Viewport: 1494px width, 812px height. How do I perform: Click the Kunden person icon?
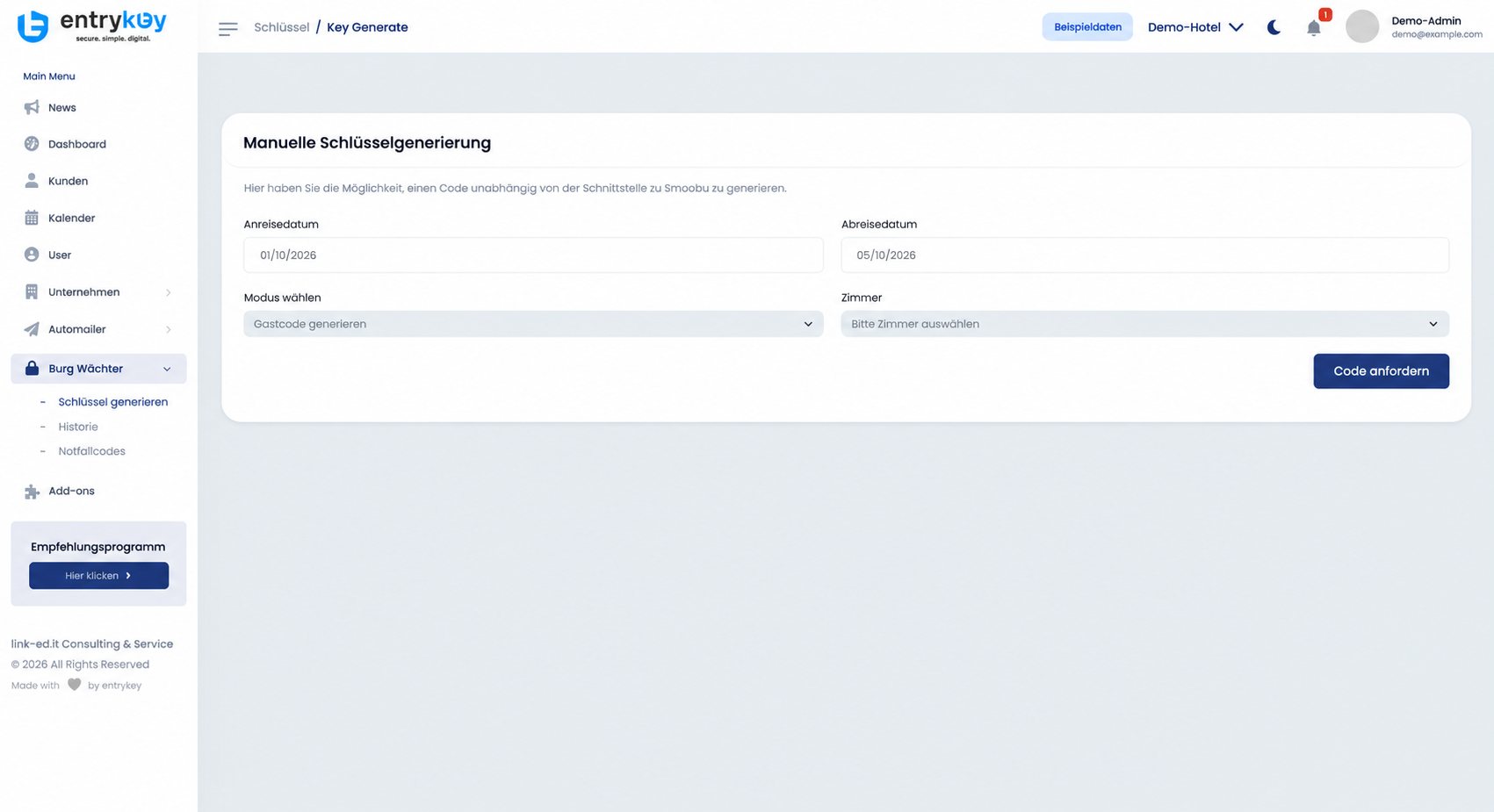32,181
